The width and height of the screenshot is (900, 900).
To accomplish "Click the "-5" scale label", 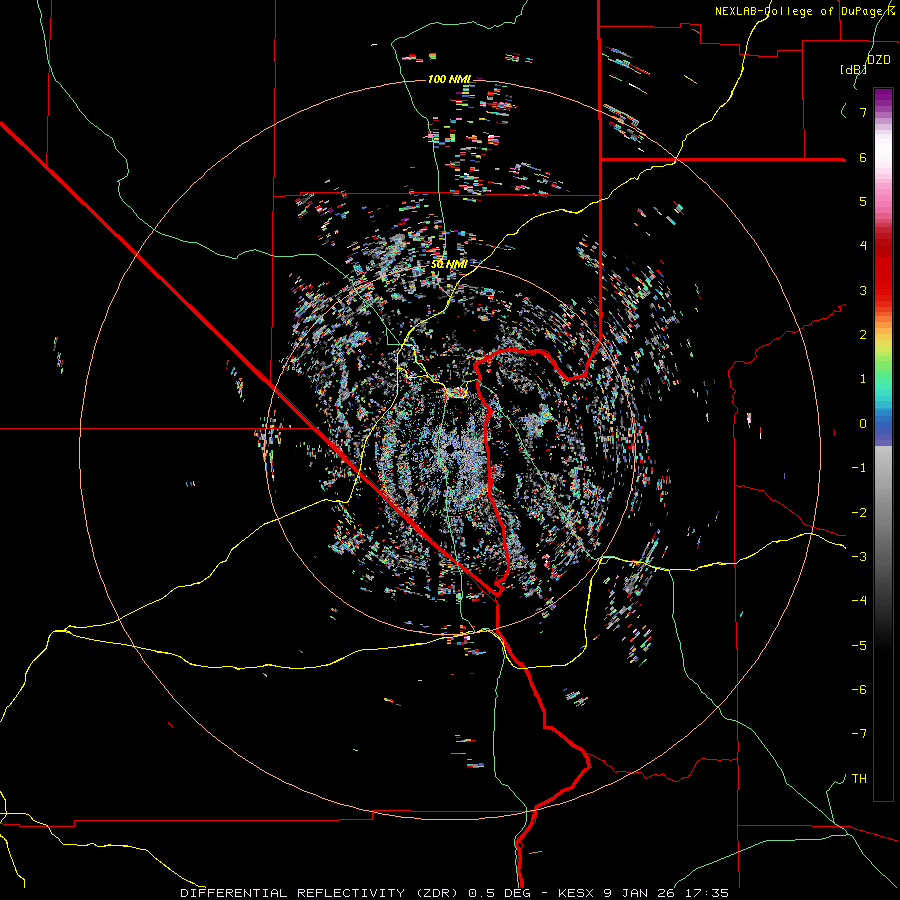I will tap(859, 646).
